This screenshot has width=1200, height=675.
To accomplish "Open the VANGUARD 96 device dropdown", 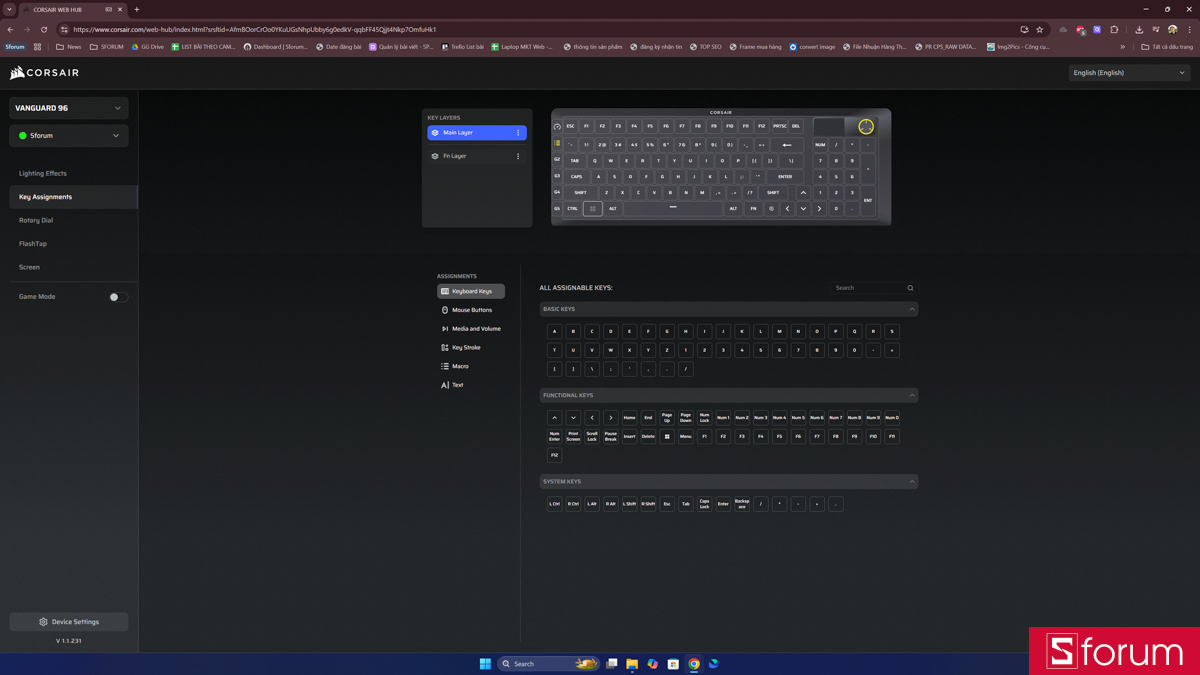I will 68,108.
